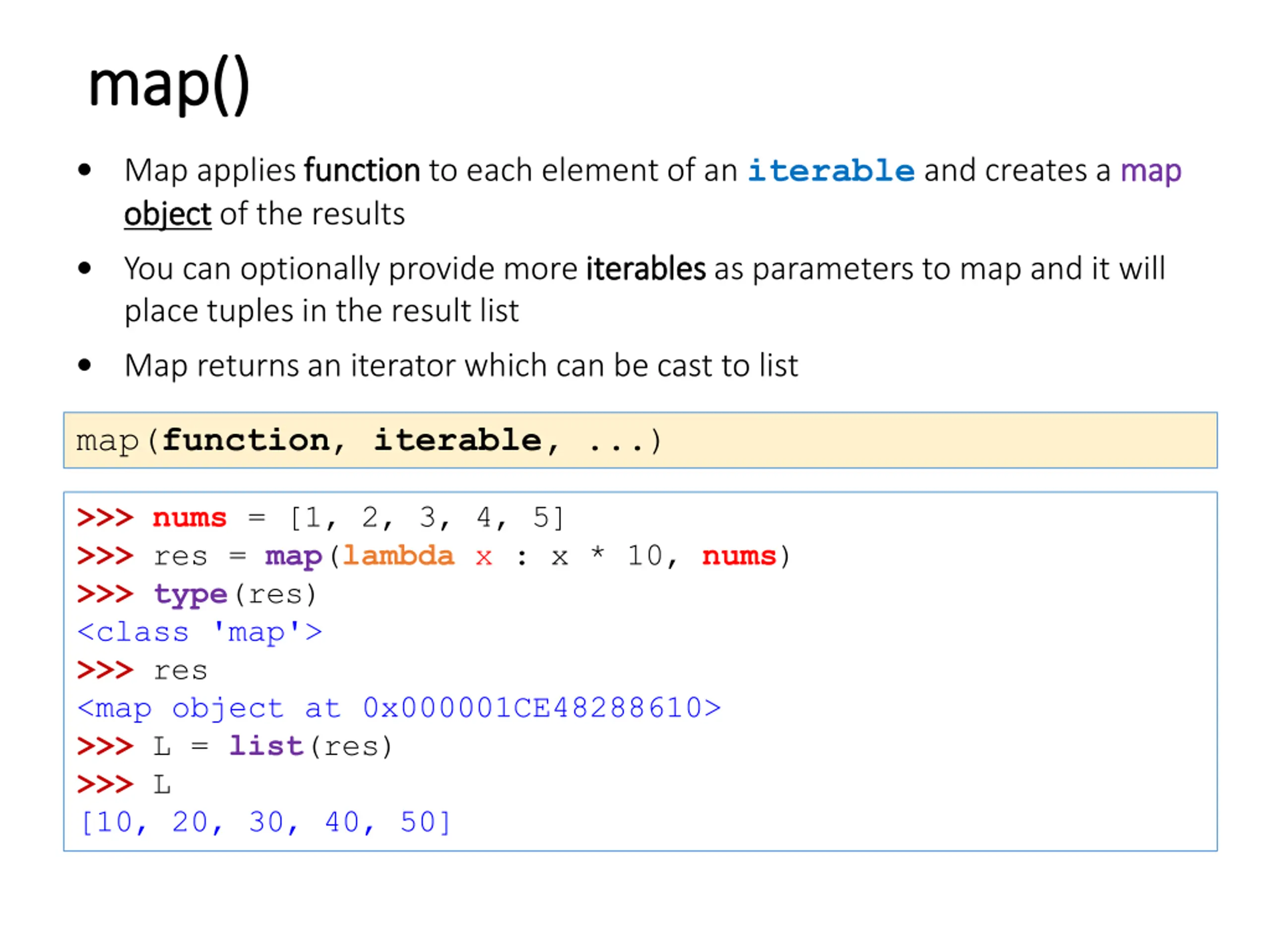Click the underlined word 'object'
1270x952 pixels.
pos(168,215)
